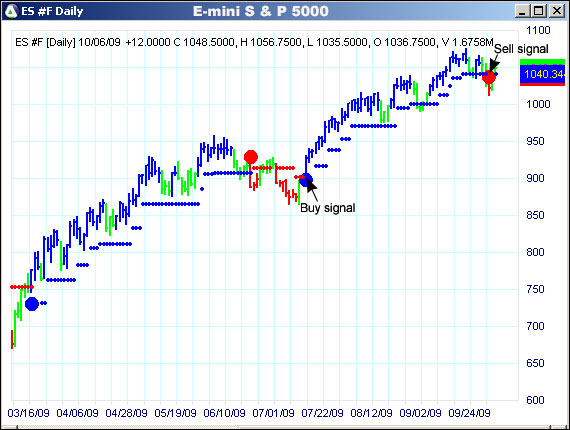The height and width of the screenshot is (430, 570).
Task: Click the 07/22/09 date axis label
Action: [x=322, y=413]
